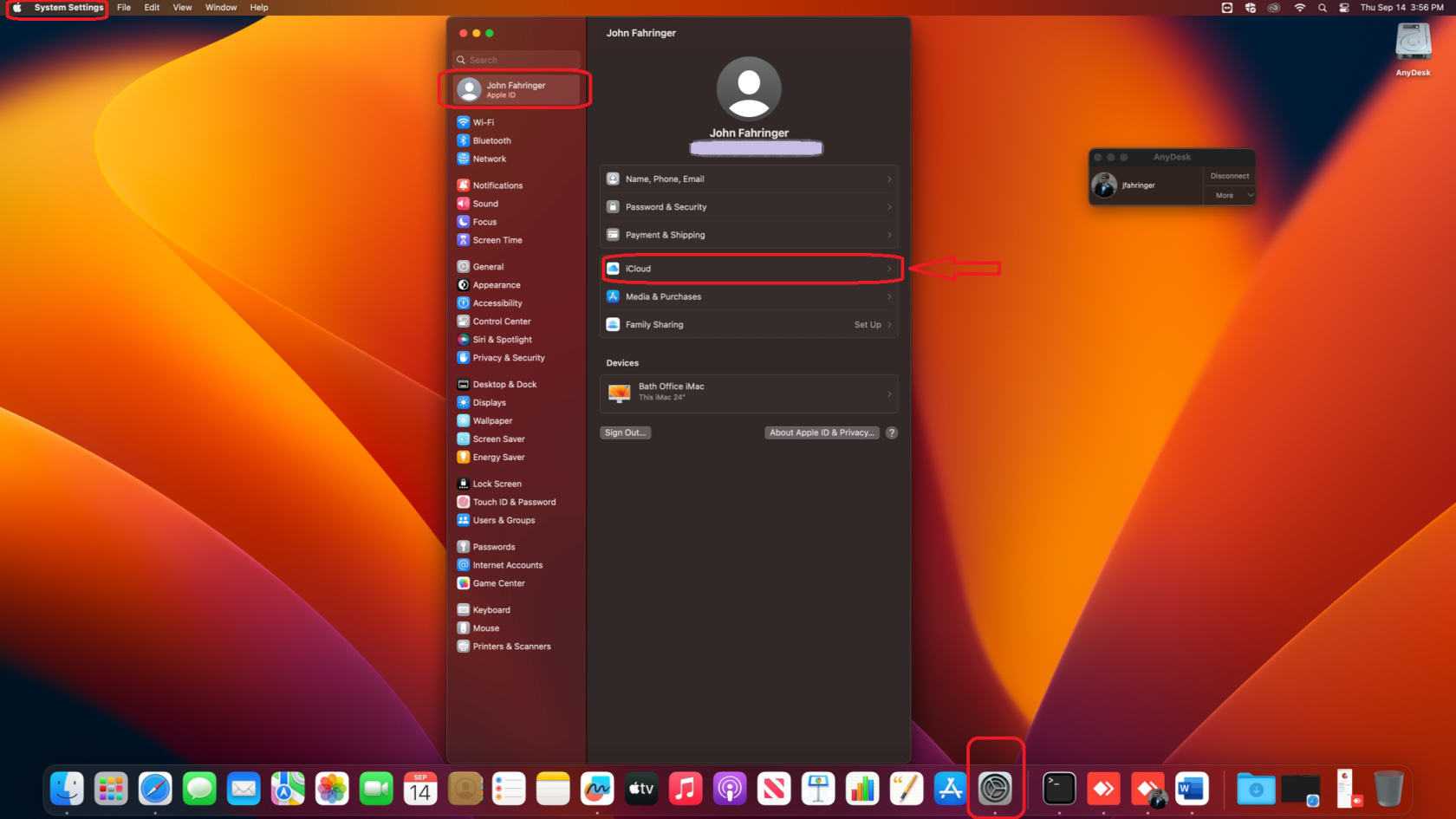Open Finder from the Dock
Image resolution: width=1456 pixels, height=819 pixels.
[67, 789]
